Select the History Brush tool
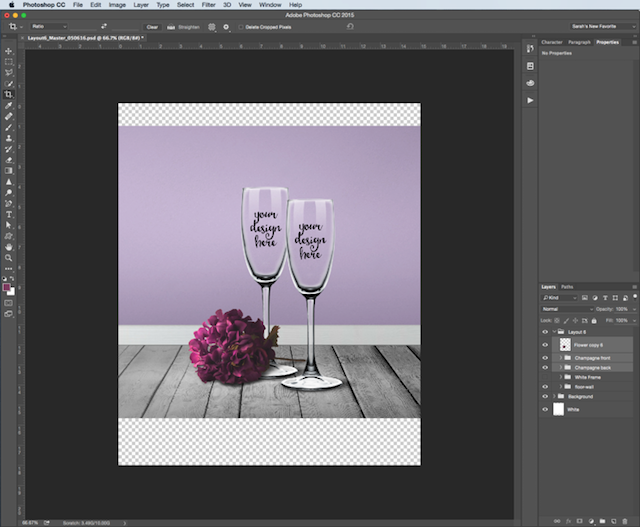 click(x=8, y=149)
